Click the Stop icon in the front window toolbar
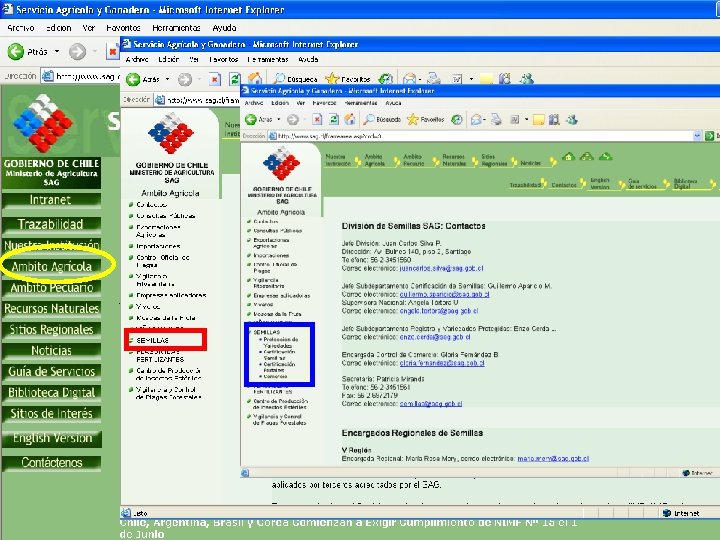The image size is (720, 540). [x=317, y=120]
